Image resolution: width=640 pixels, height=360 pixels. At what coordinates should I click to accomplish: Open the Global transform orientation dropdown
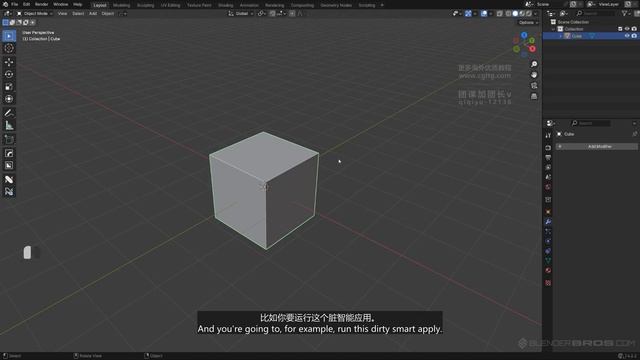241,13
